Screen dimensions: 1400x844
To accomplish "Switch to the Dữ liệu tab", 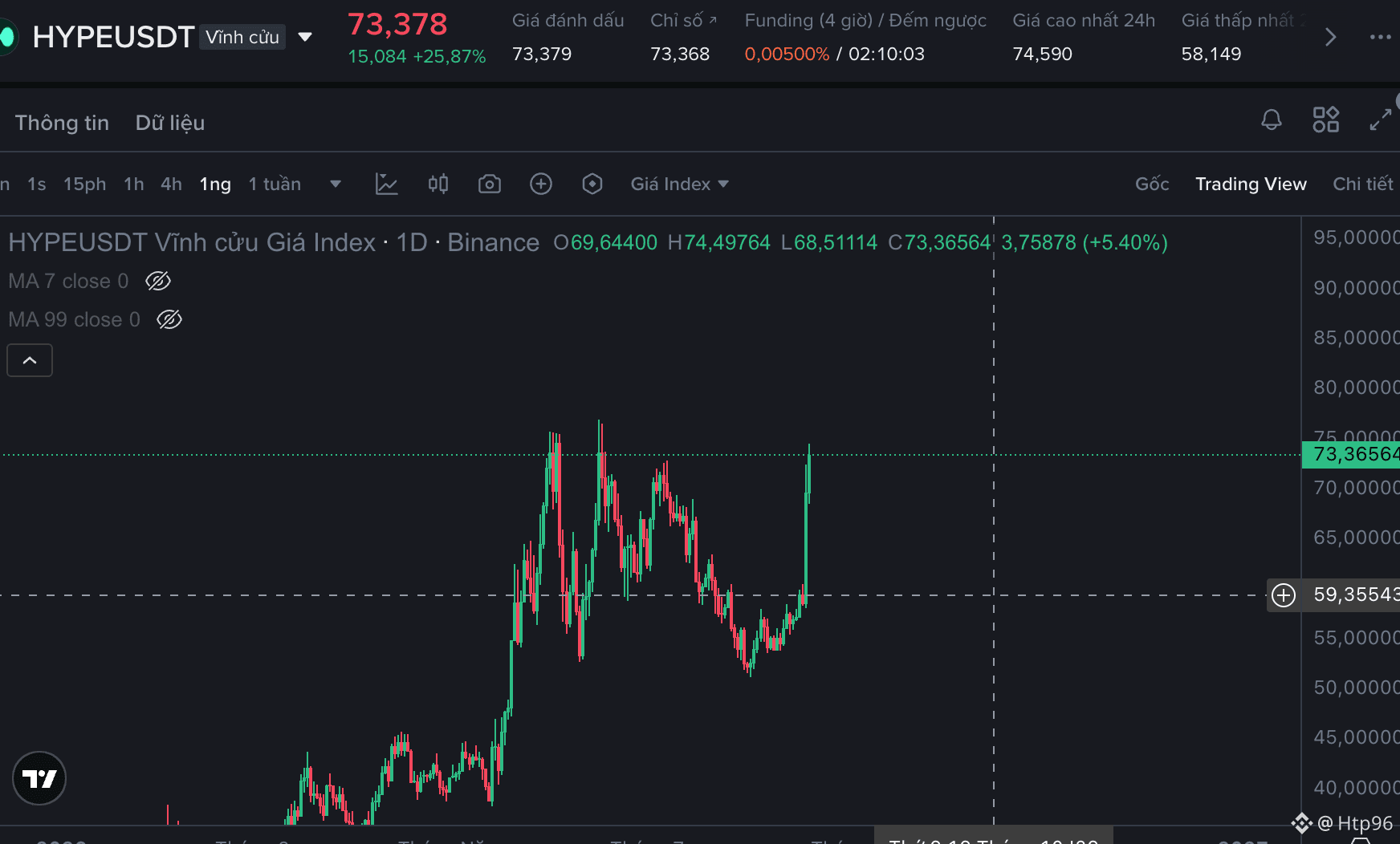I will click(x=170, y=123).
